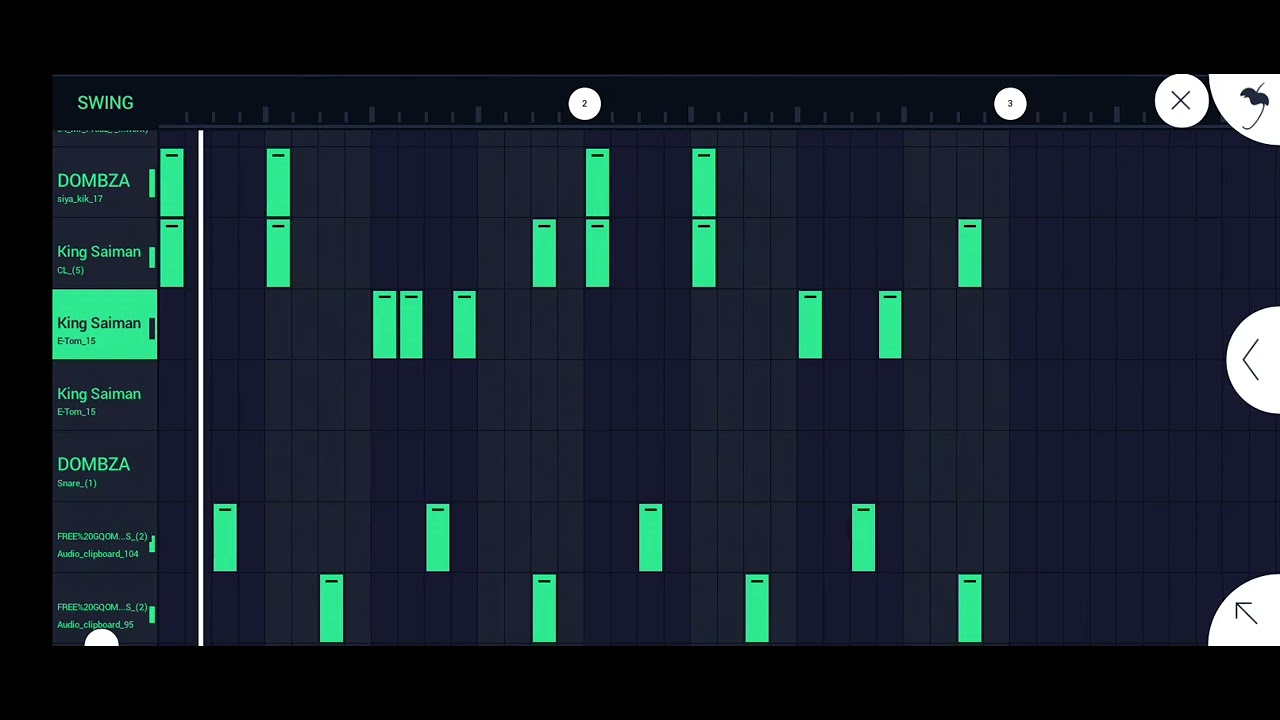Toggle the first step in the siya_kik_17 row
1280x720 pixels.
click(x=172, y=183)
